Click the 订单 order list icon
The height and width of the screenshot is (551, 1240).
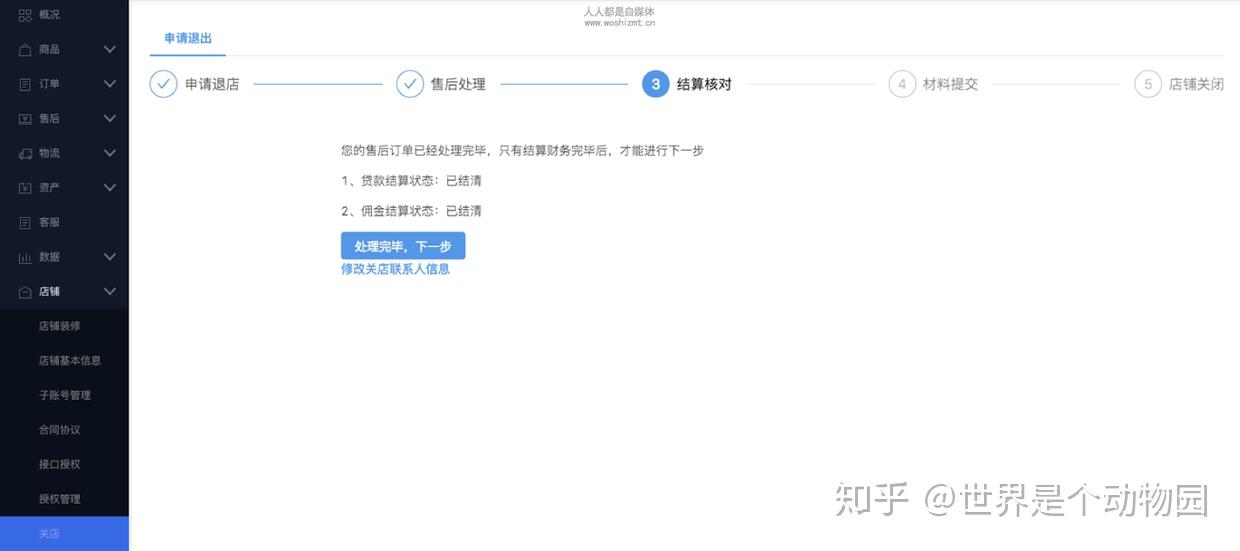[25, 84]
